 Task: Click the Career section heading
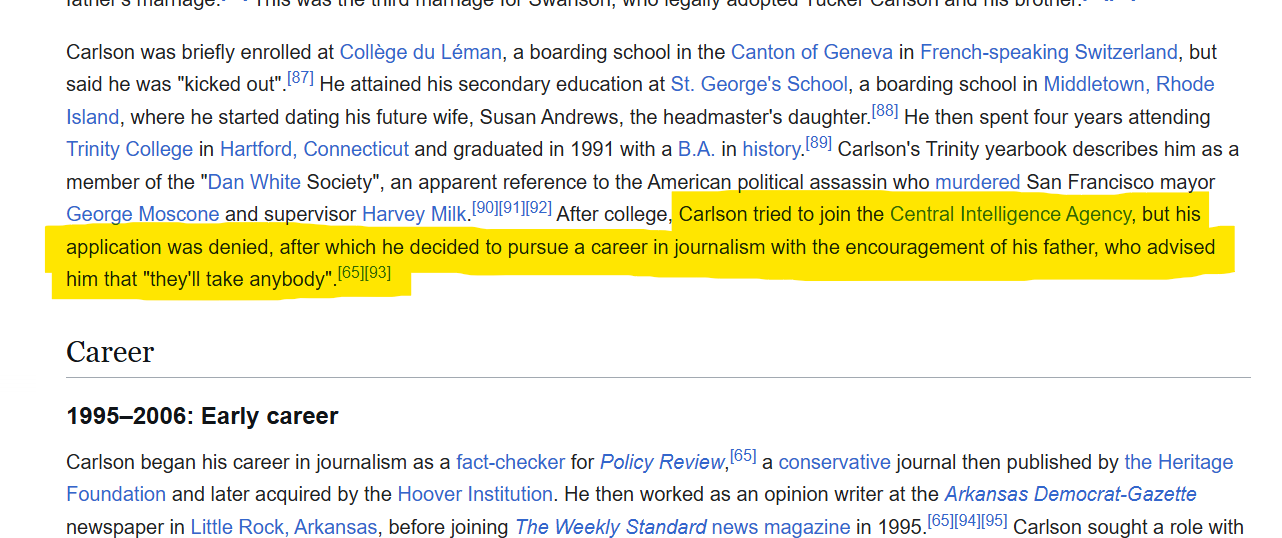coord(110,352)
